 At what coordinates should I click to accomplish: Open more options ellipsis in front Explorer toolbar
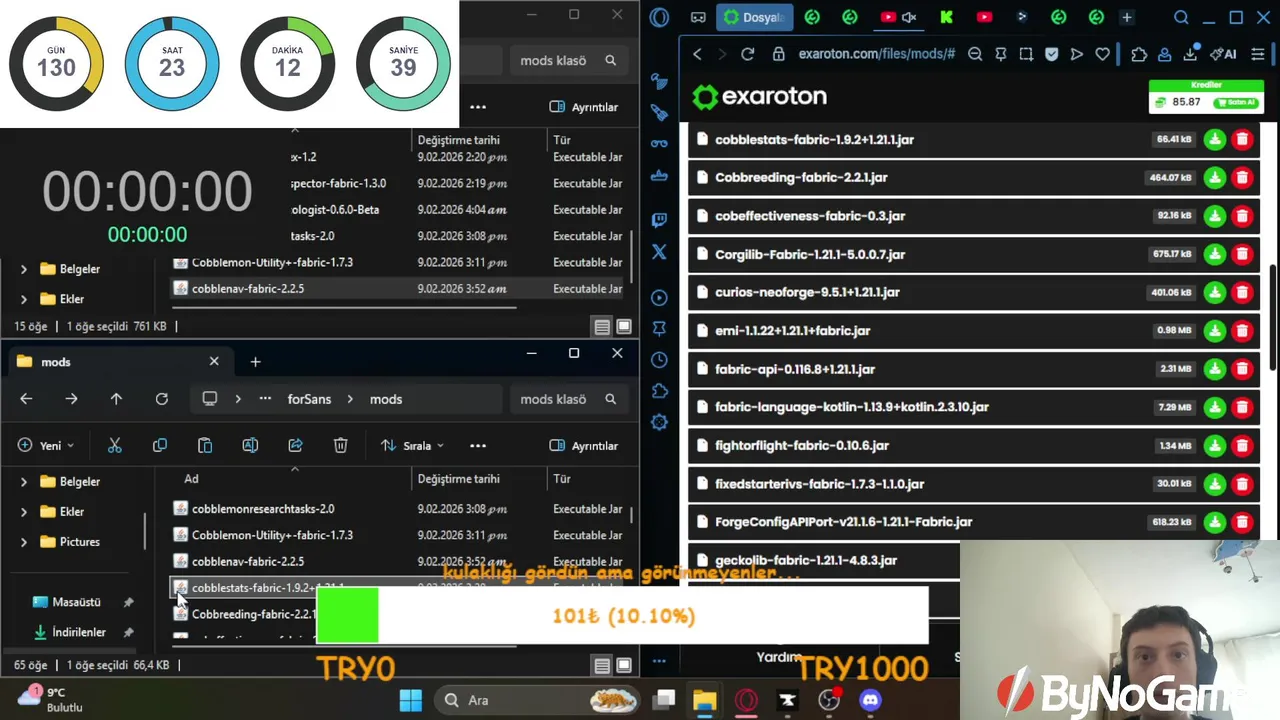pos(478,445)
